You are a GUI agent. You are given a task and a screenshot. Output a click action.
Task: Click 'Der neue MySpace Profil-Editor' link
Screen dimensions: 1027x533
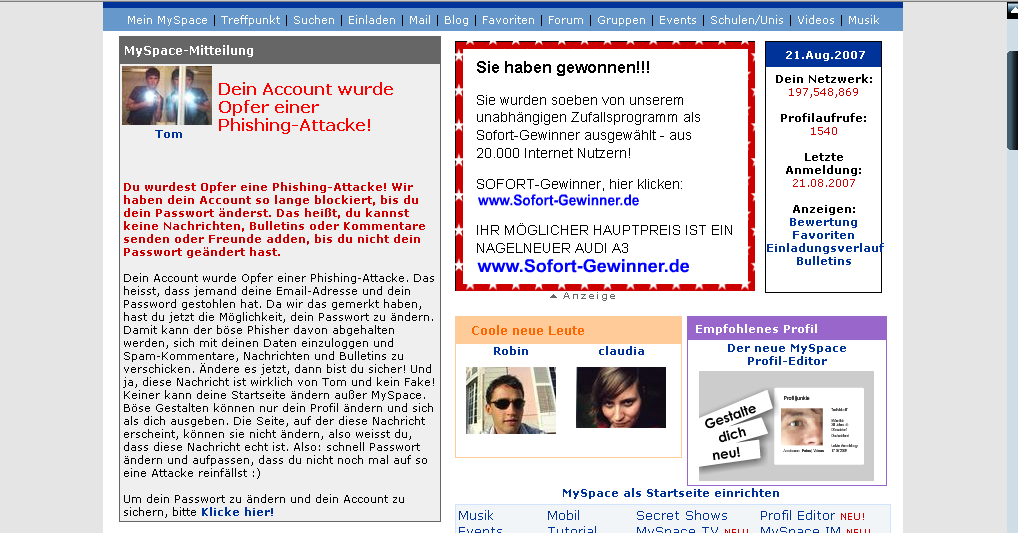coord(786,354)
